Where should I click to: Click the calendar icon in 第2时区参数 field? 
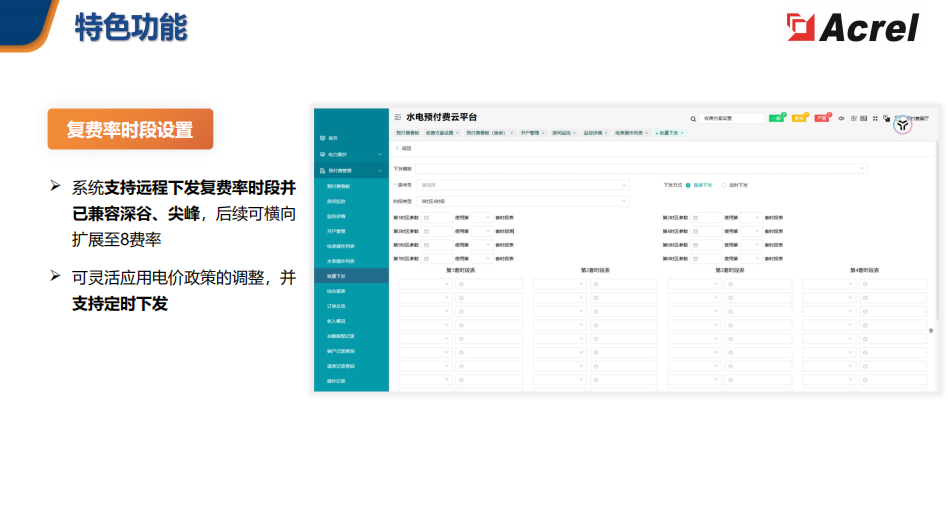(x=695, y=218)
